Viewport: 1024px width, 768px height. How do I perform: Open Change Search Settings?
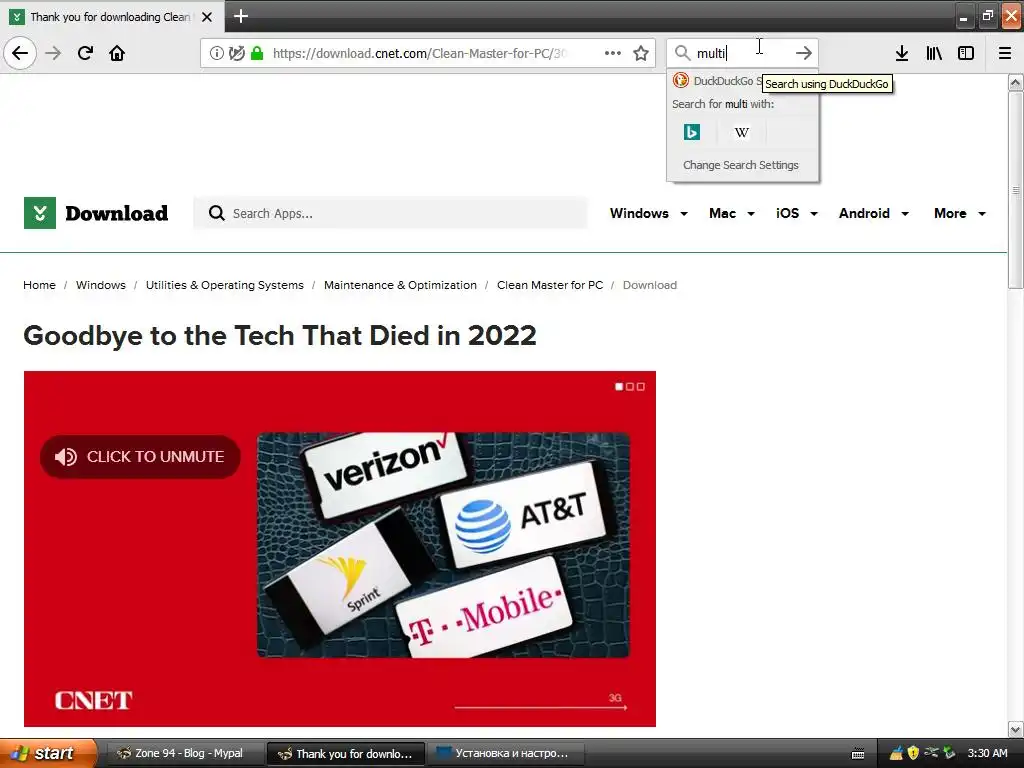coord(741,165)
